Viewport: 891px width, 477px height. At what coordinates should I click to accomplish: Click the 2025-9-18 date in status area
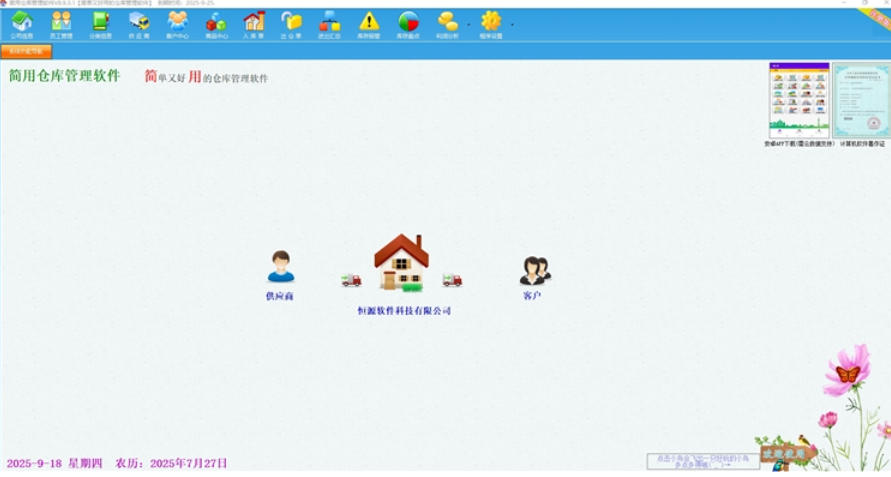click(34, 463)
